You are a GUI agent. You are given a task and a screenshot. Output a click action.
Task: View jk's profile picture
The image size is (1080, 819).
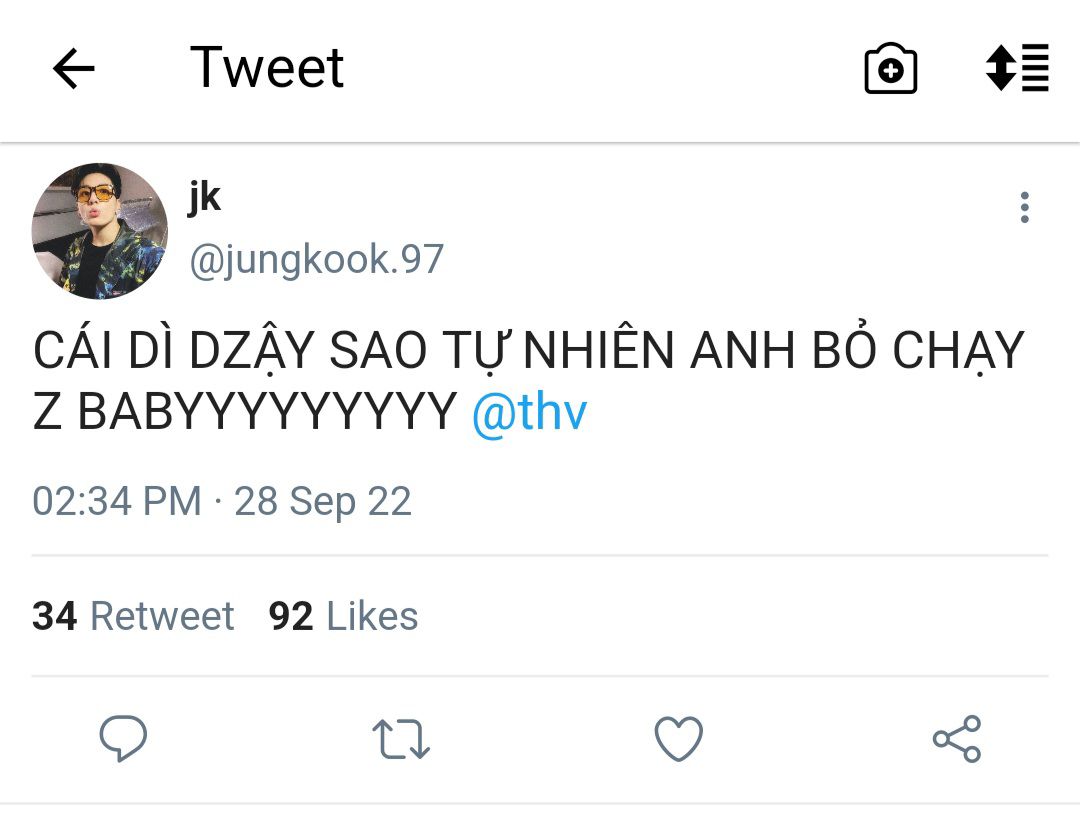pyautogui.click(x=99, y=231)
